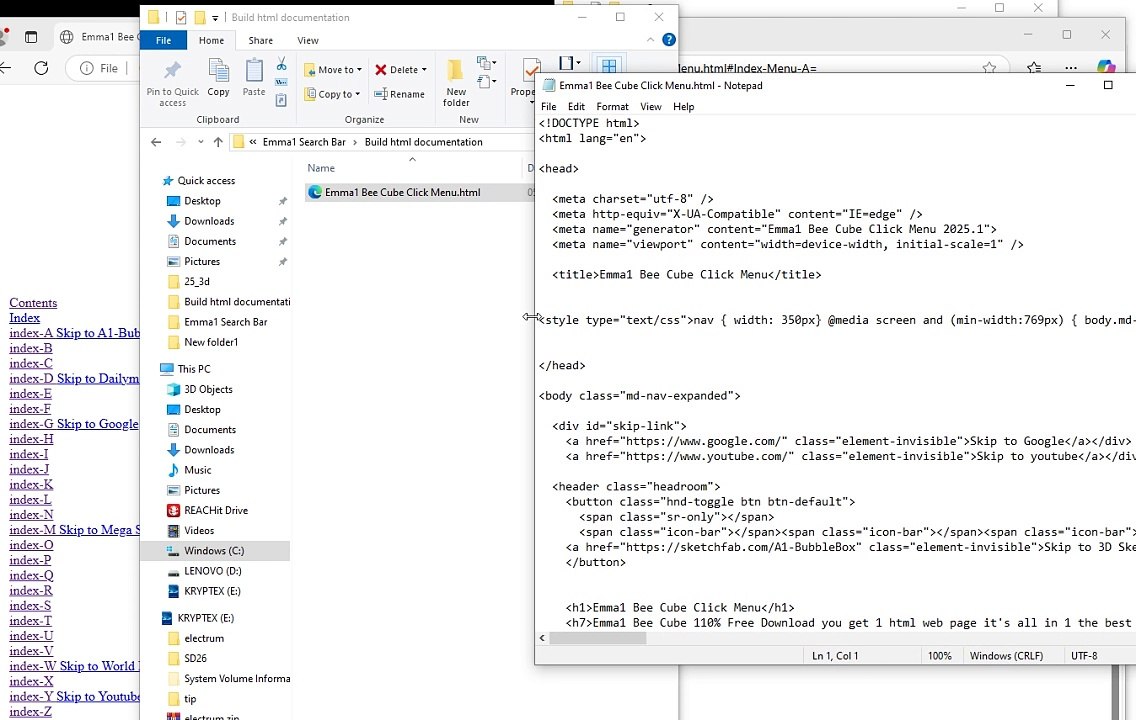Select Windows (C:) drive
Screen dimensions: 1136x720
click(214, 551)
